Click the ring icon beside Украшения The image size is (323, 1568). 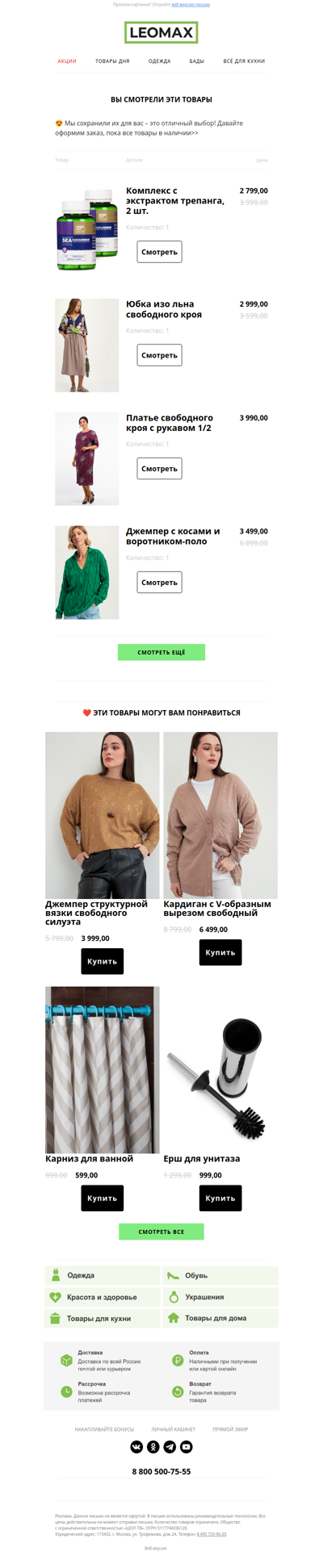(x=173, y=1297)
